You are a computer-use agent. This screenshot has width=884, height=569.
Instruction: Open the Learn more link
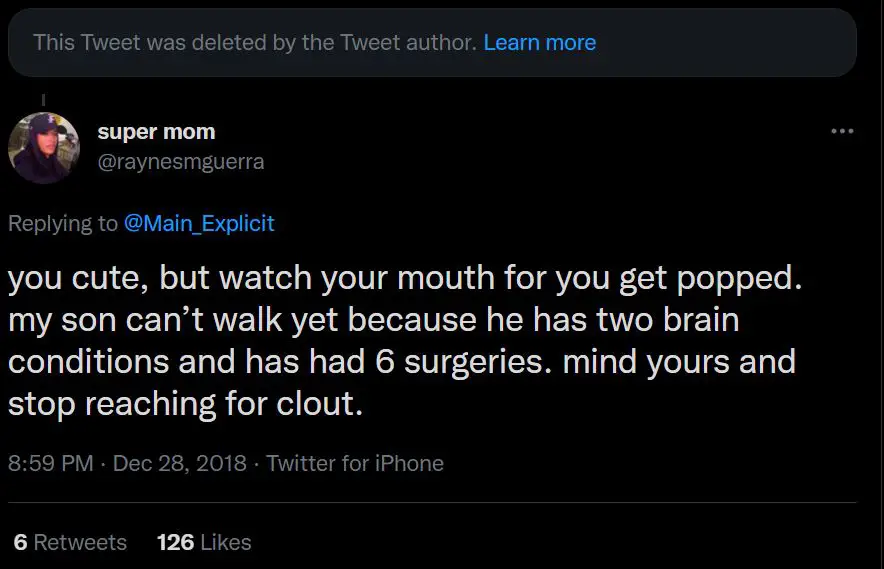click(539, 43)
